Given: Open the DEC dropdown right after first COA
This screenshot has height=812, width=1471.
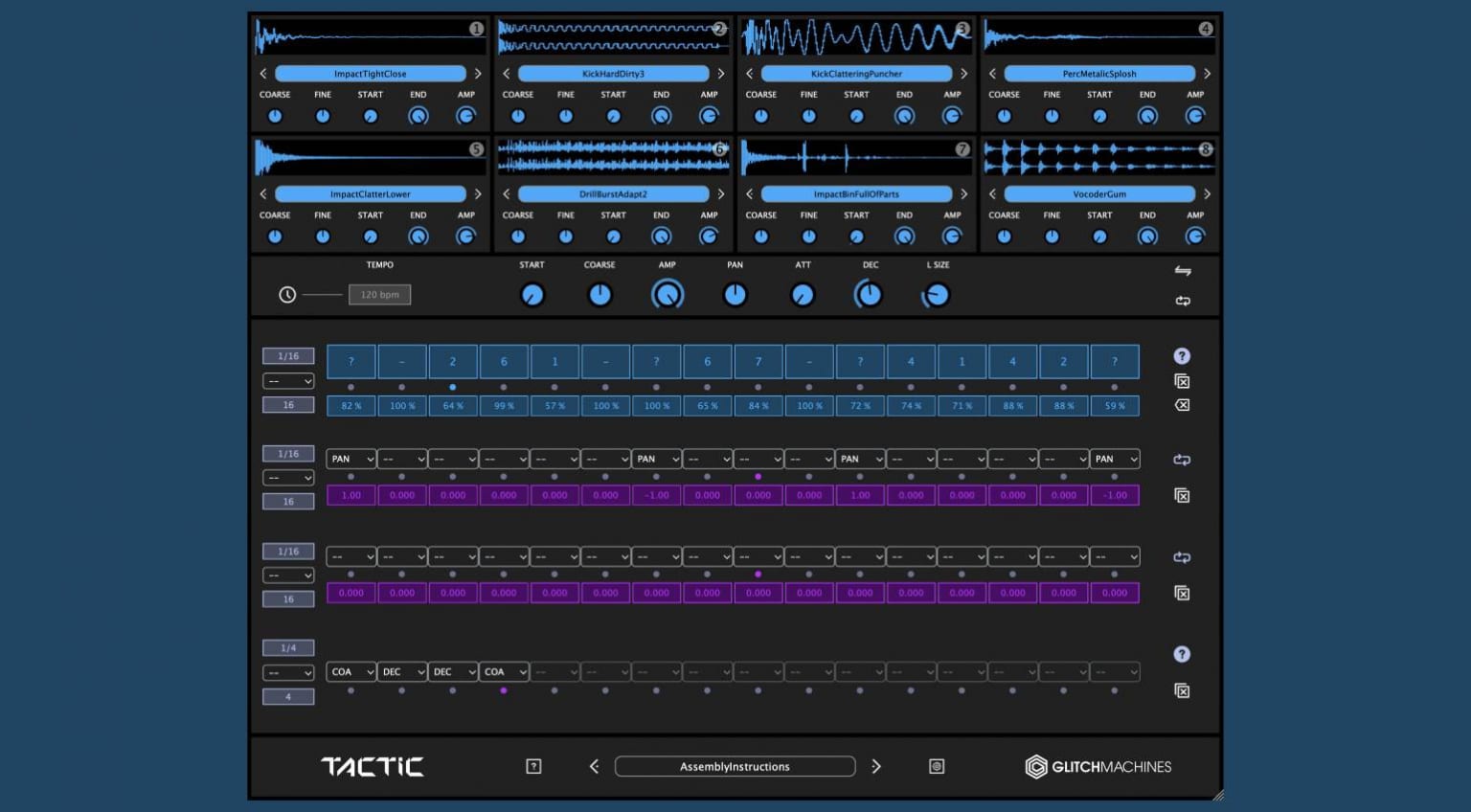Looking at the screenshot, I should (x=402, y=672).
